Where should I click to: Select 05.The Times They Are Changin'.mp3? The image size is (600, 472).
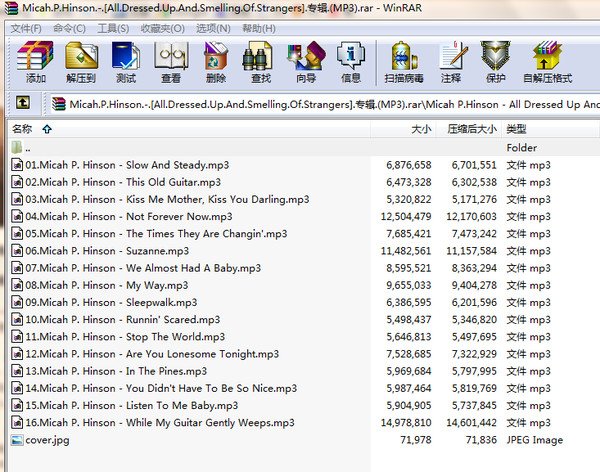[156, 234]
